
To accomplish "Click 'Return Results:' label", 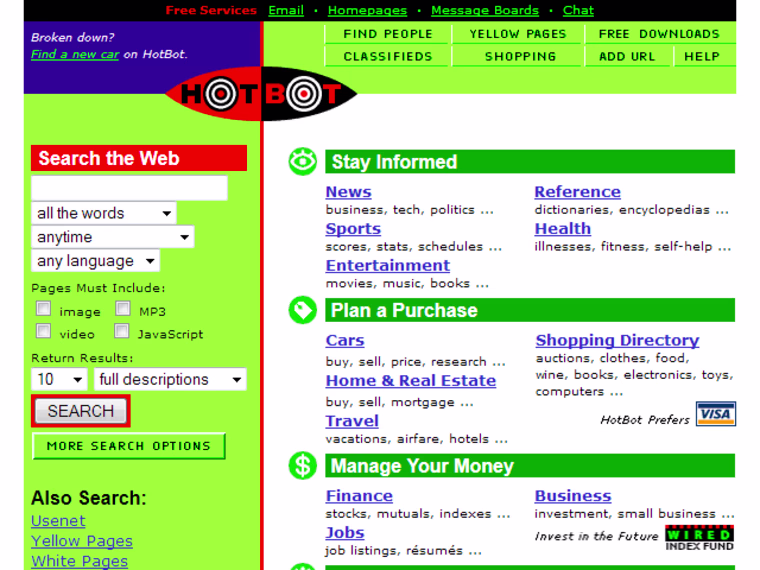I will coord(82,358).
